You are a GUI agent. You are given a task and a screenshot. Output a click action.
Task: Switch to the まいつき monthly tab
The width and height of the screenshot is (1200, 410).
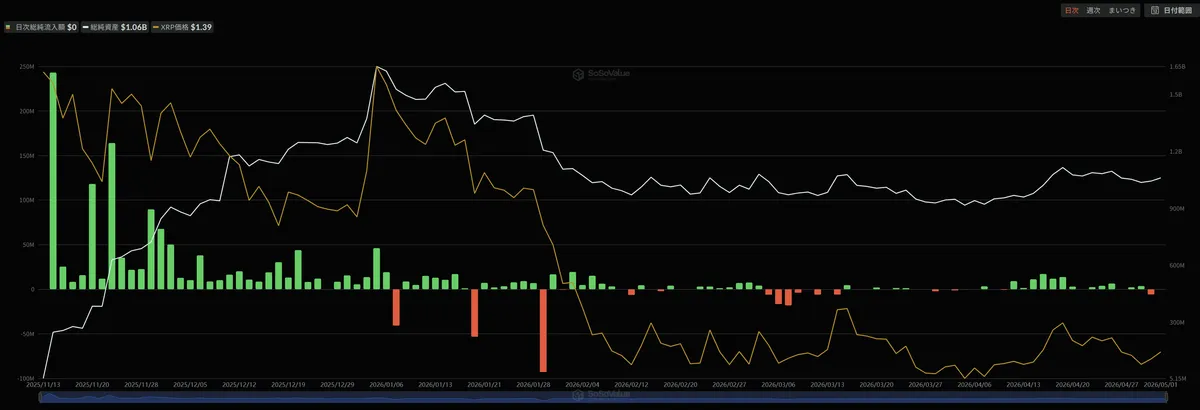1122,10
